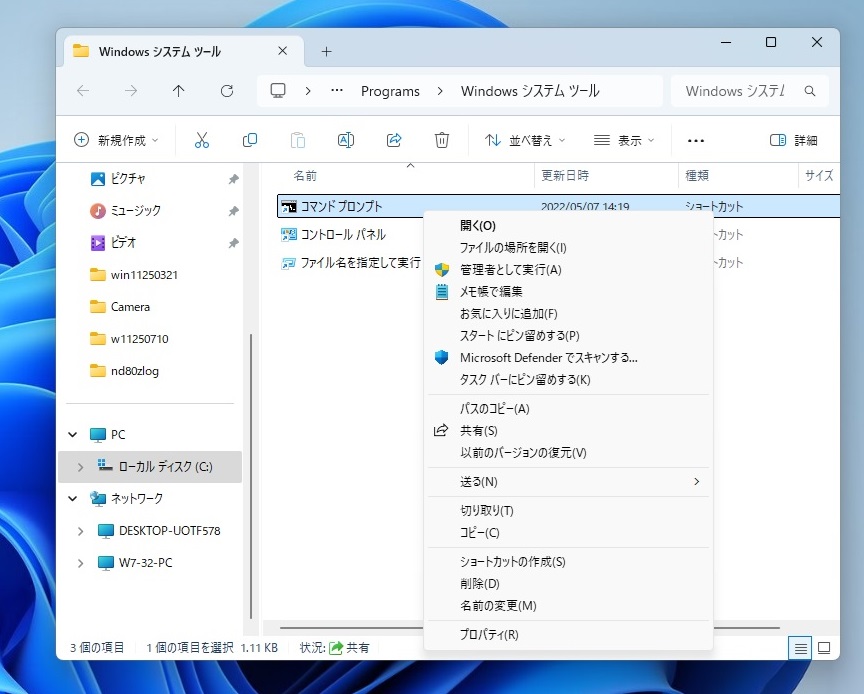
Task: Open the See more three-dots toolbar menu
Action: click(x=696, y=141)
